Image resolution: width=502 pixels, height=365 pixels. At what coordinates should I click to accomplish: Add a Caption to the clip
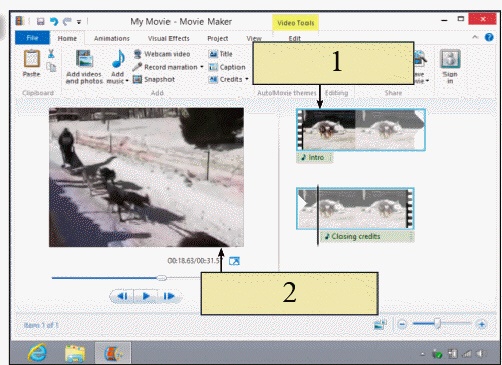click(x=227, y=67)
